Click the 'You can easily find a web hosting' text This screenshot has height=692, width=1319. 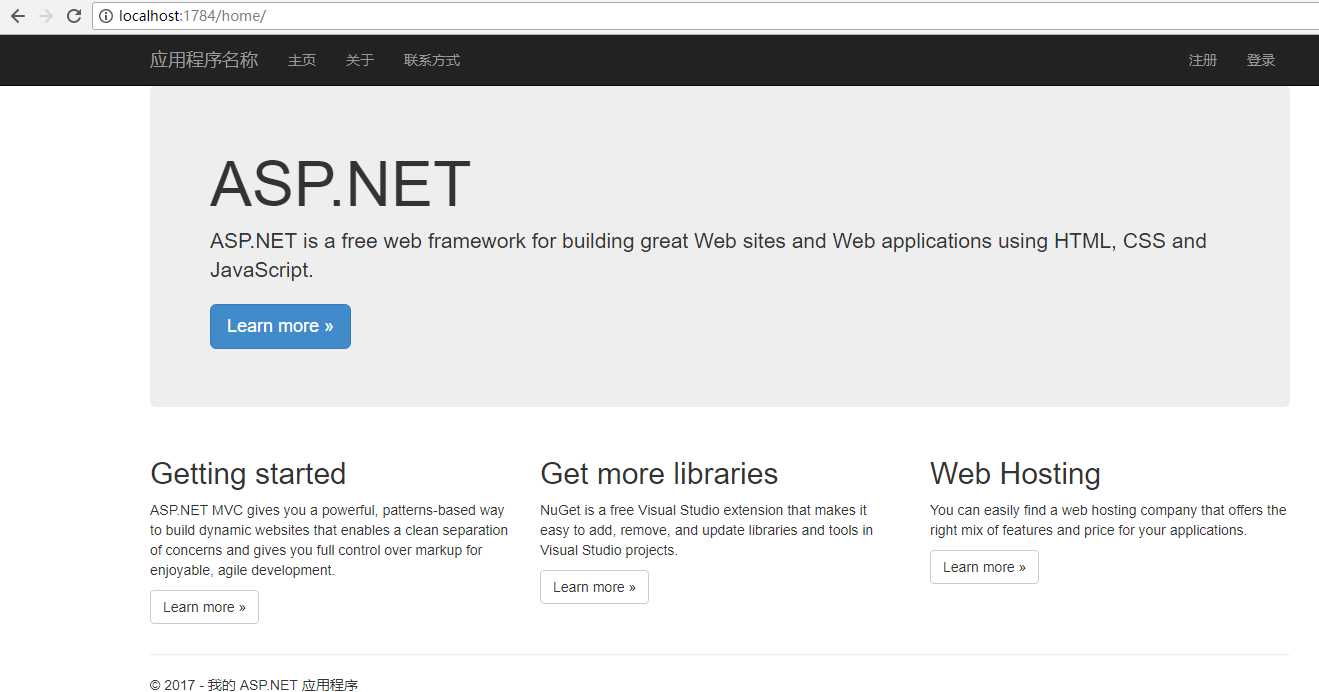(1108, 520)
